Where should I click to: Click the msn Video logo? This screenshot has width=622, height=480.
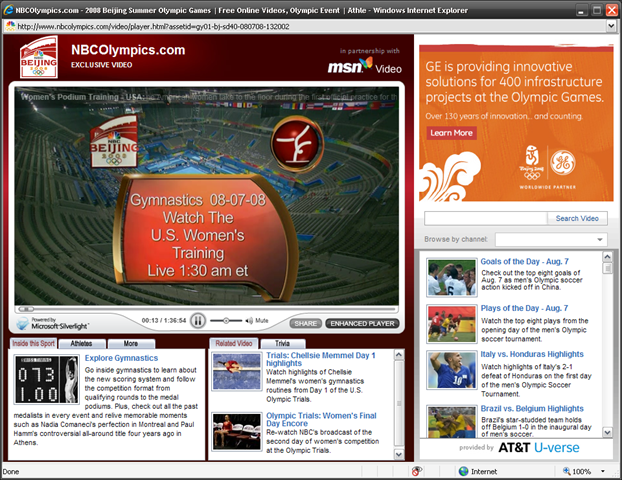364,66
